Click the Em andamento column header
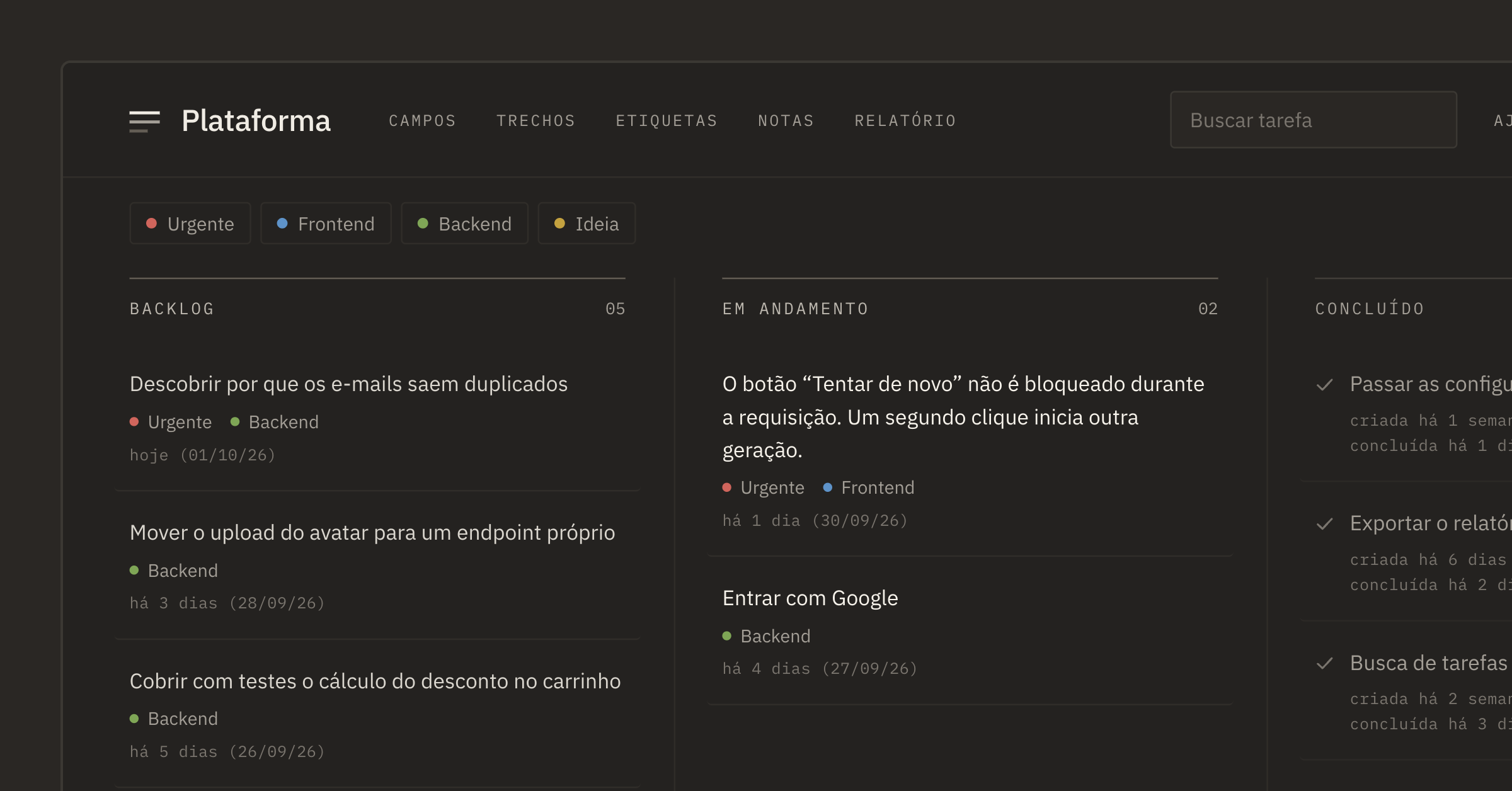 [796, 309]
